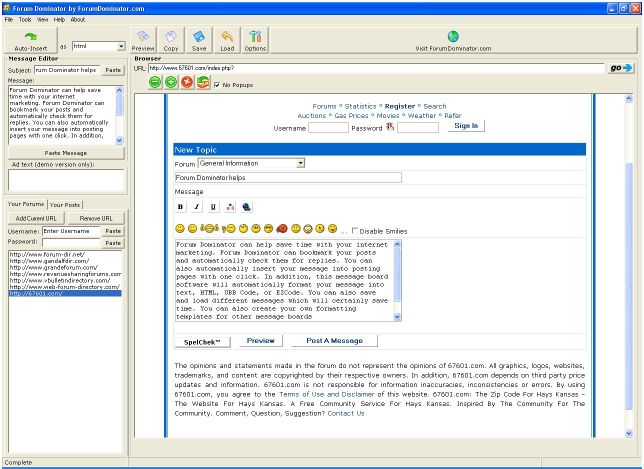Click the Ad text input box

[66, 180]
